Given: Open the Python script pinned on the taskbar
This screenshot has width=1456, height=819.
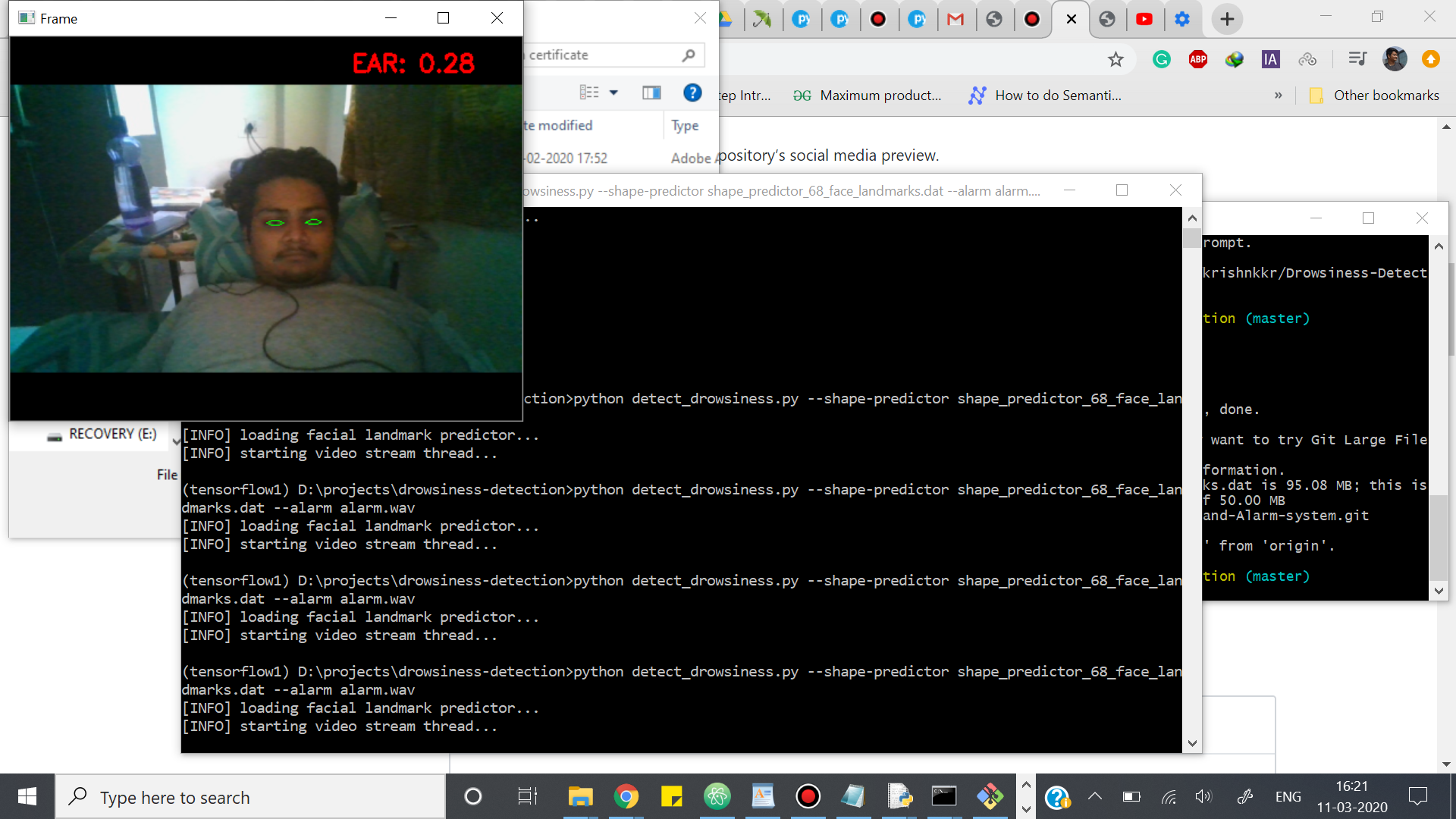Looking at the screenshot, I should pos(899,797).
